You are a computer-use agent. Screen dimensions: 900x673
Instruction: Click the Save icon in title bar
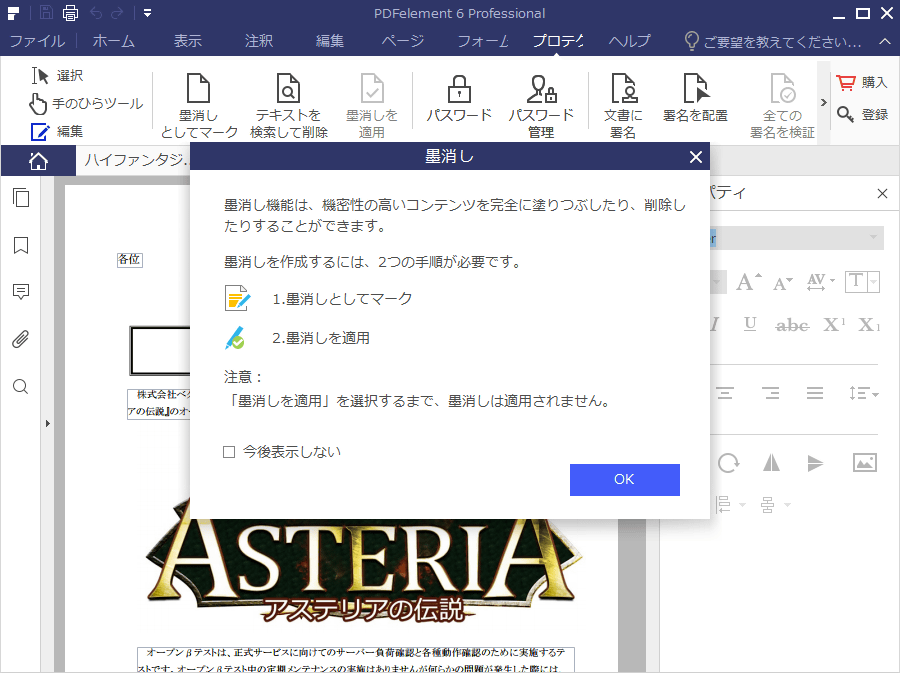pos(46,13)
